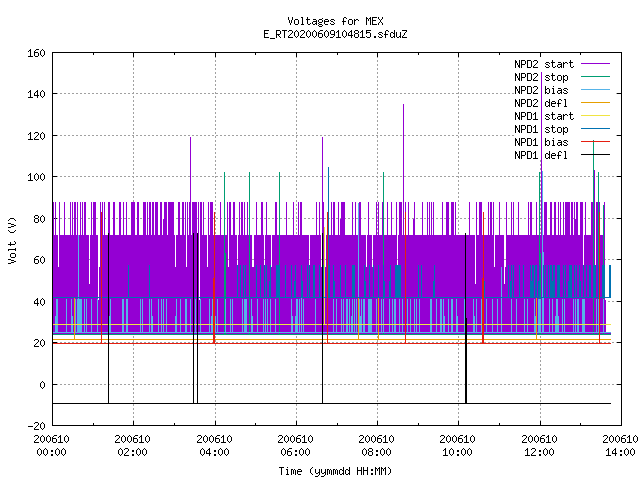Click the NPD1 start yellow legend line
The width and height of the screenshot is (640, 480).
[x=595, y=116]
